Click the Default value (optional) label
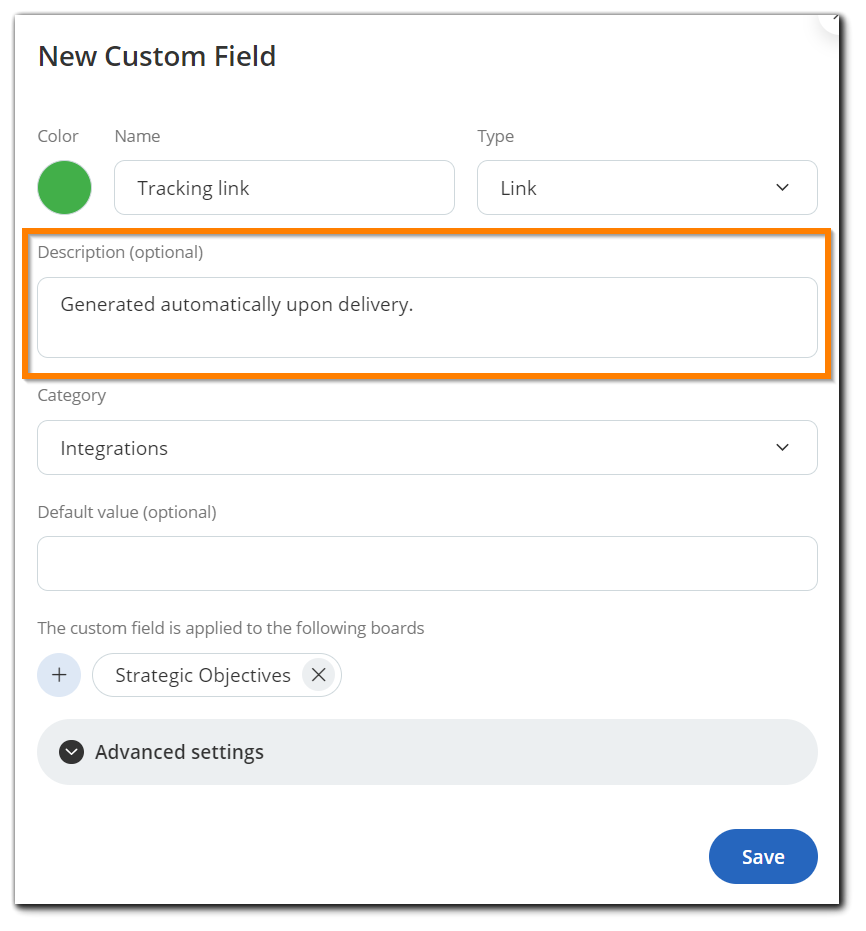The width and height of the screenshot is (866, 931). click(x=127, y=512)
